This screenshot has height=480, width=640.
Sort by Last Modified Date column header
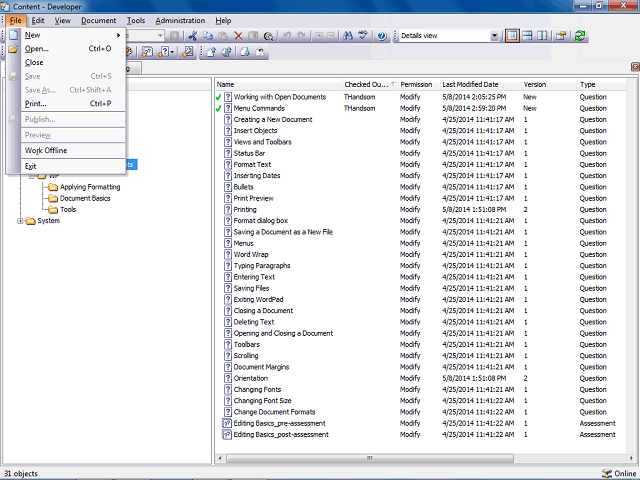tap(480, 84)
